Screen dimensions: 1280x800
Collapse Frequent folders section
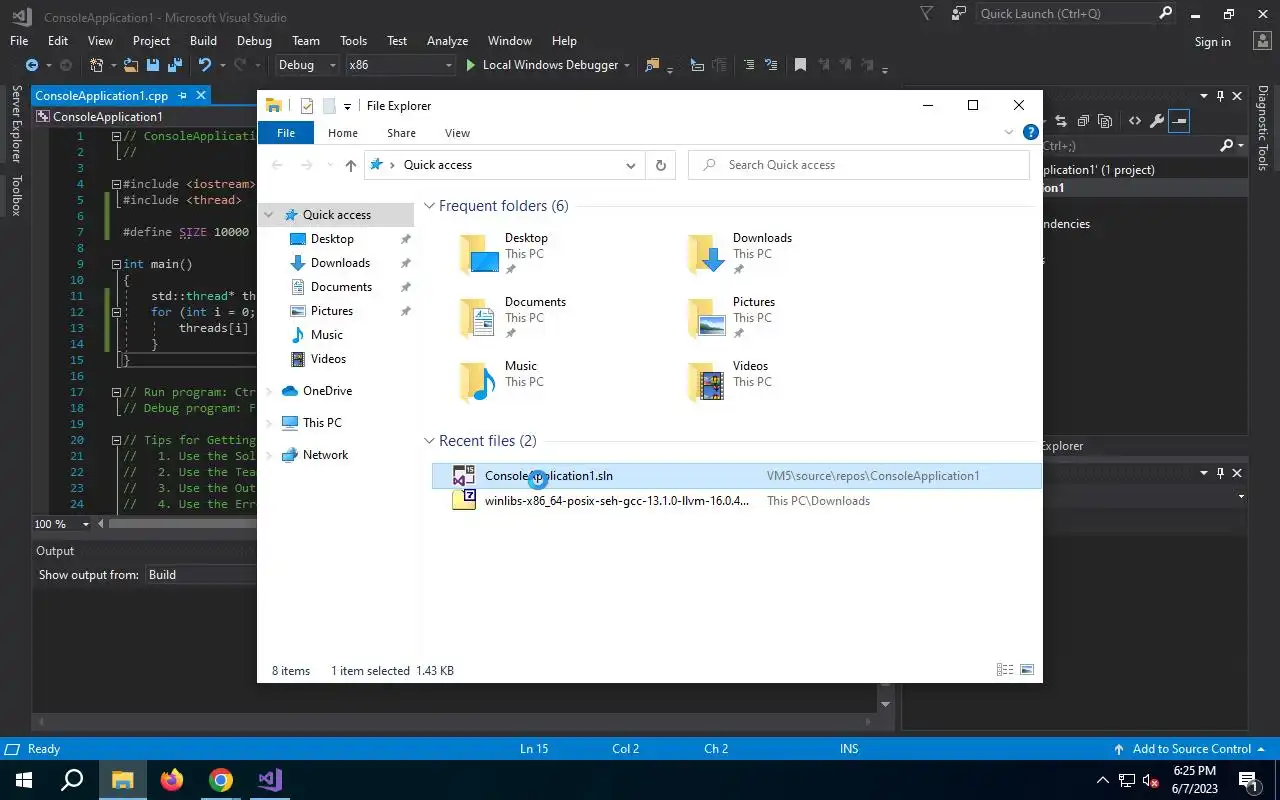[x=429, y=206]
